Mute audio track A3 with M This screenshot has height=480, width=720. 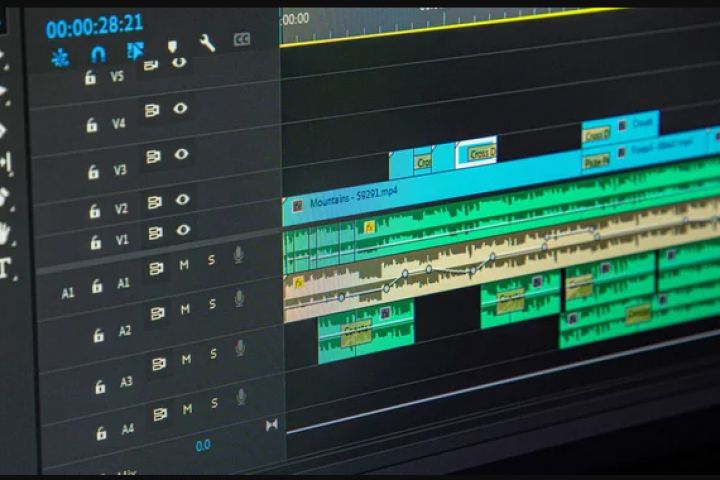[x=186, y=359]
